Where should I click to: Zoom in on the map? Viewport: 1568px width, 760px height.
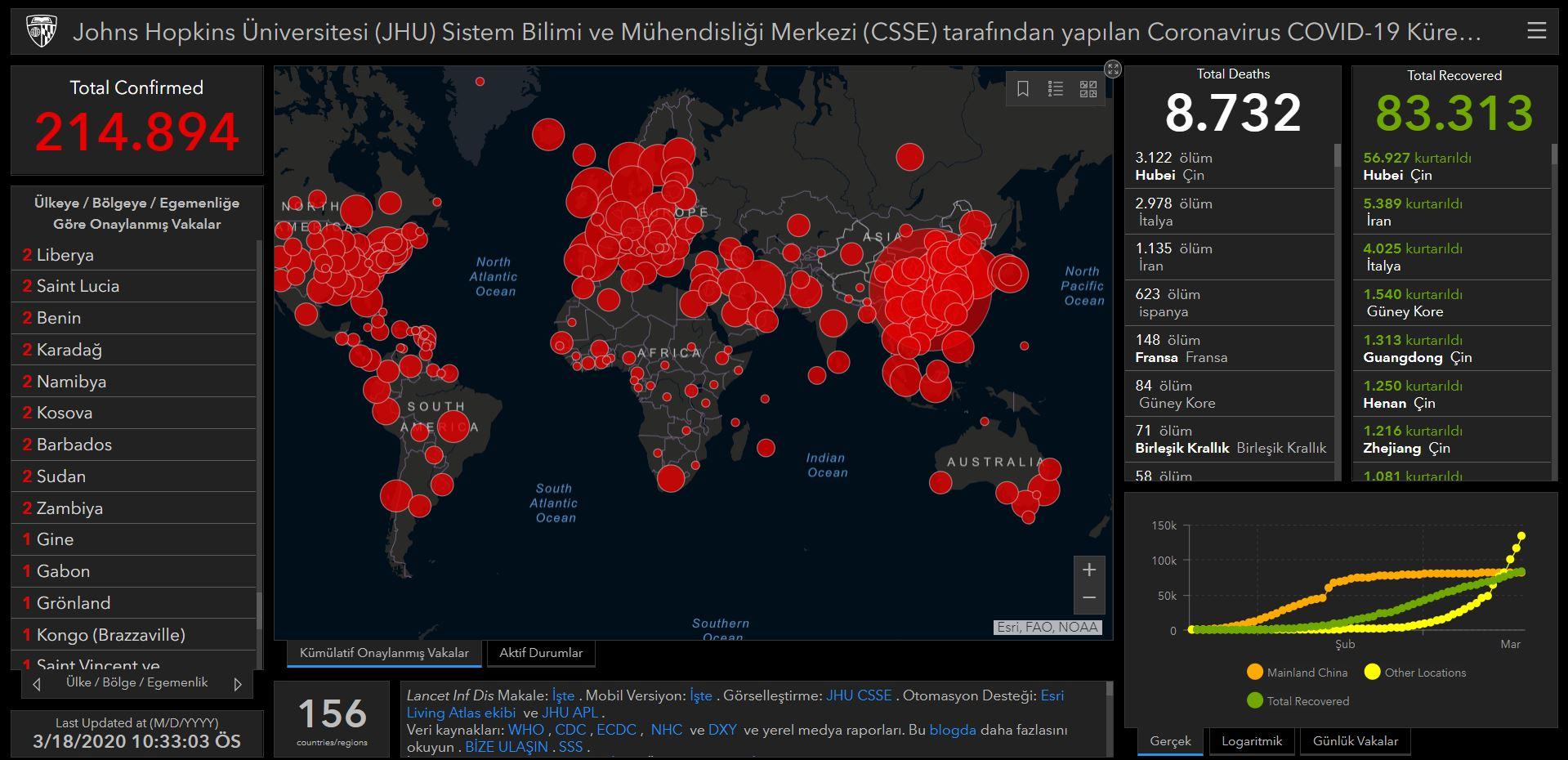pos(1089,570)
